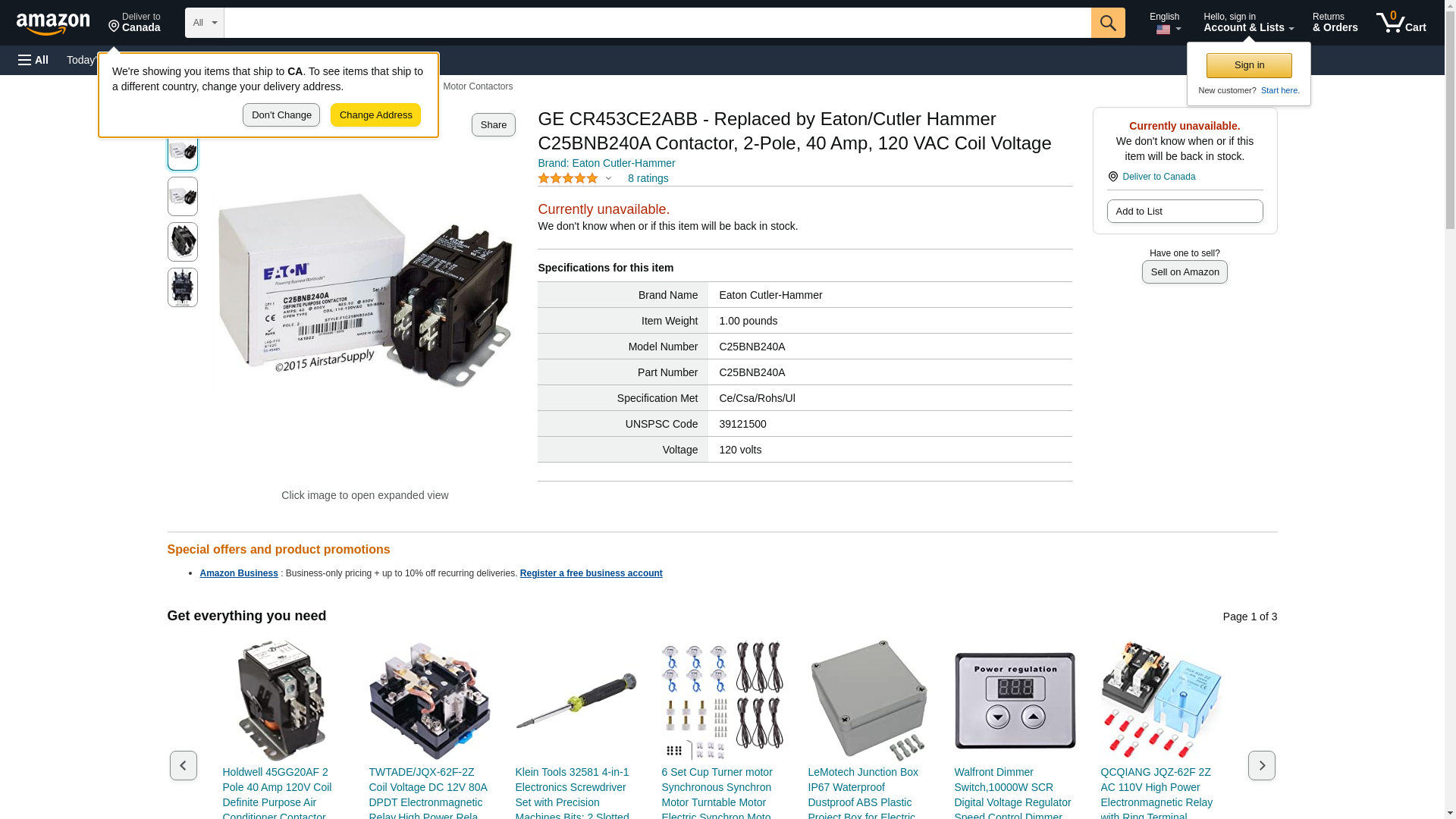Open the Add to List dropdown
Screen dimensions: 1456x819
(1185, 211)
